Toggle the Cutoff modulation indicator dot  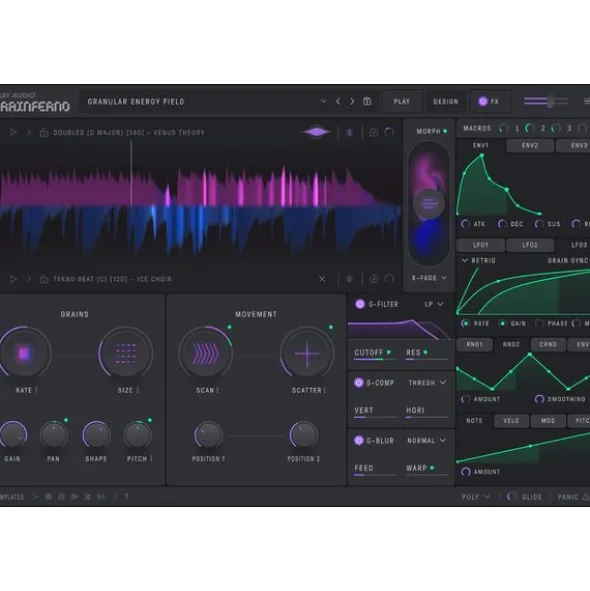coord(388,352)
